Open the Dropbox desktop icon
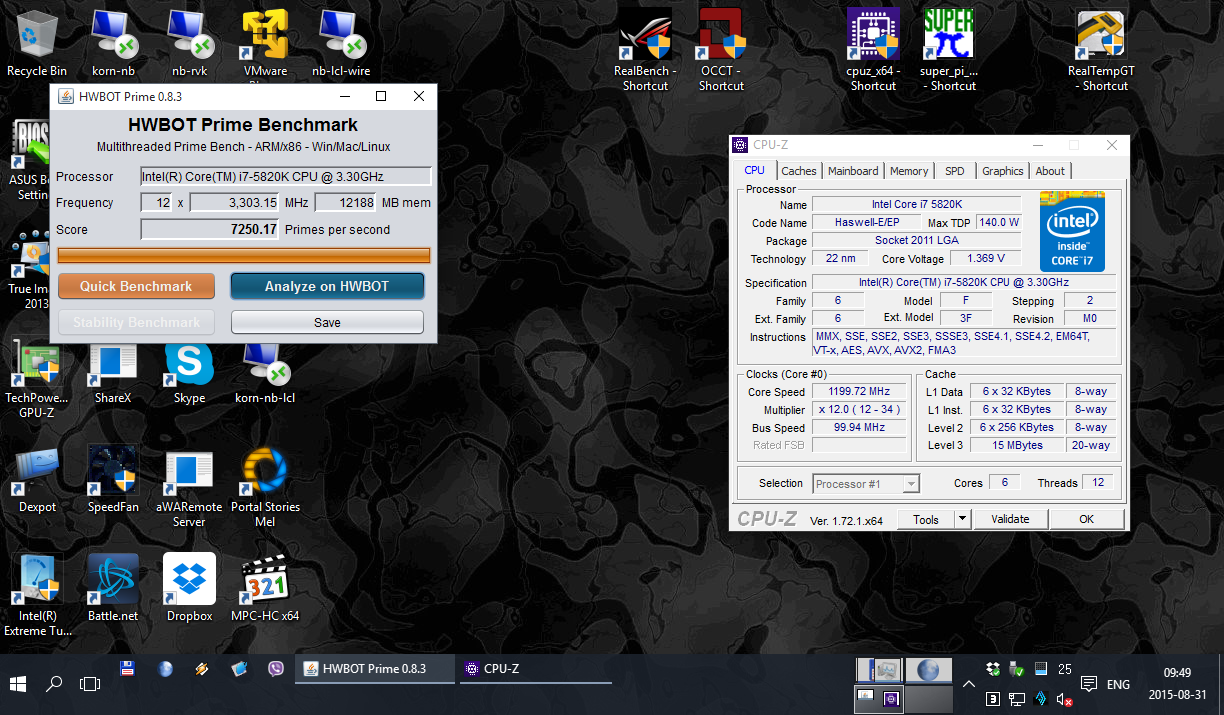This screenshot has width=1224, height=715. [189, 589]
